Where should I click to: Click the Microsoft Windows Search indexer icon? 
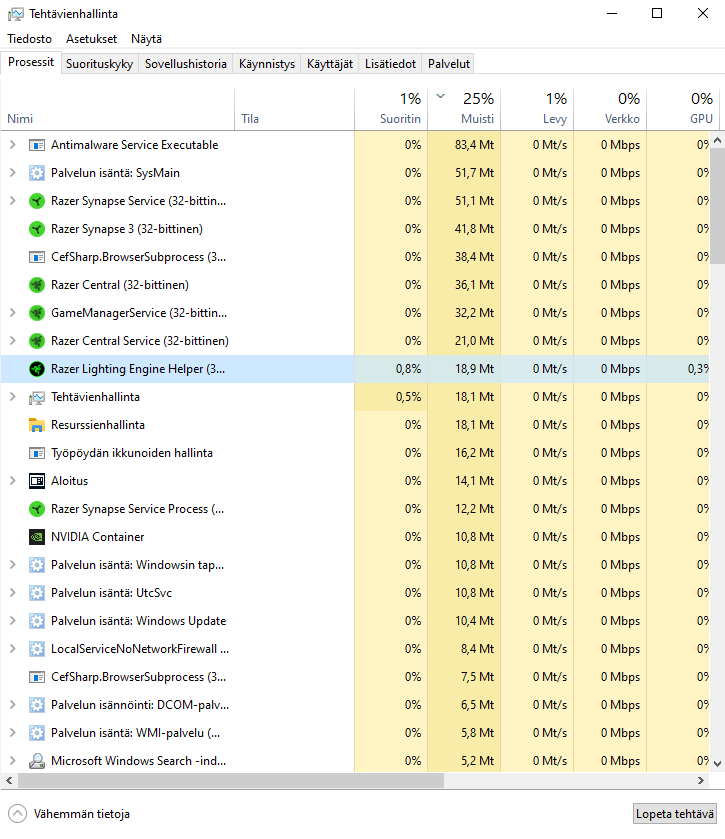coord(36,761)
